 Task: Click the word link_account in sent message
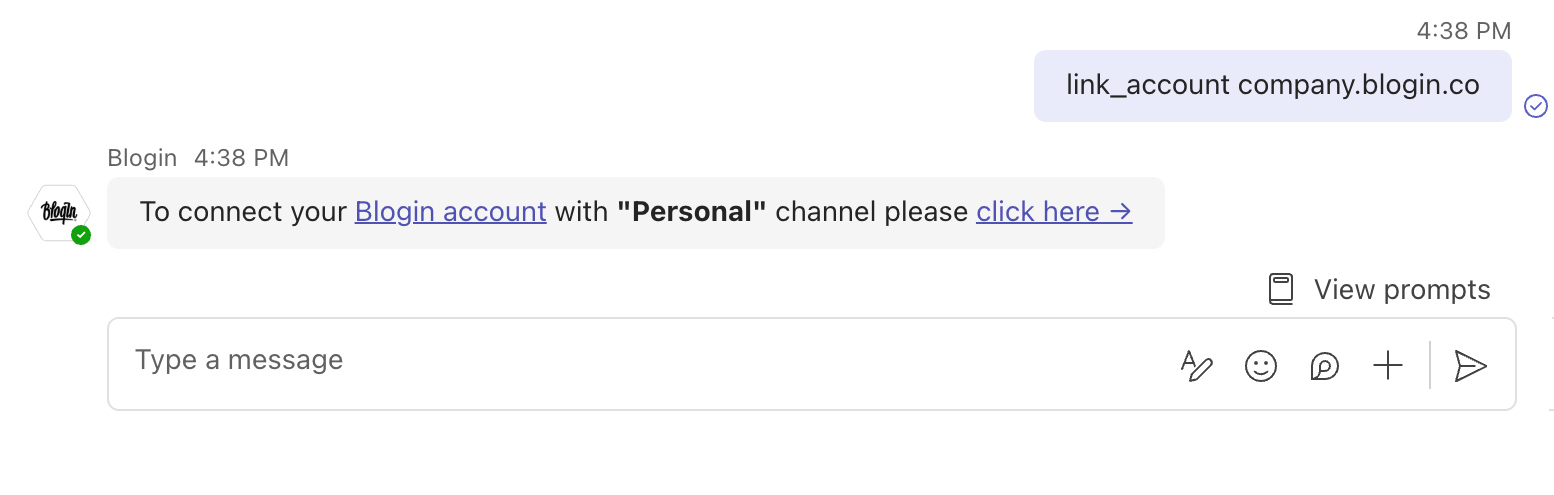(x=1148, y=85)
